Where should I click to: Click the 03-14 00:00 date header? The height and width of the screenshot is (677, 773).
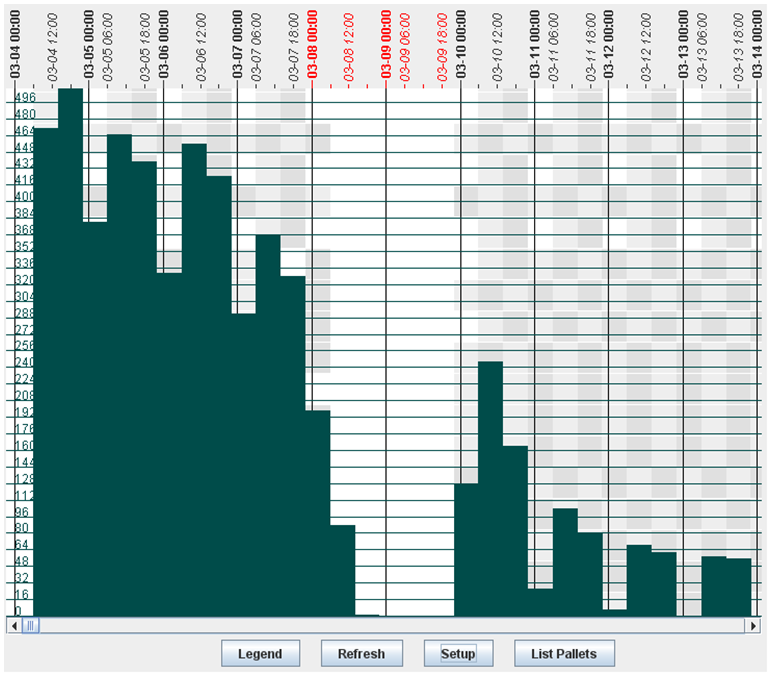click(757, 44)
